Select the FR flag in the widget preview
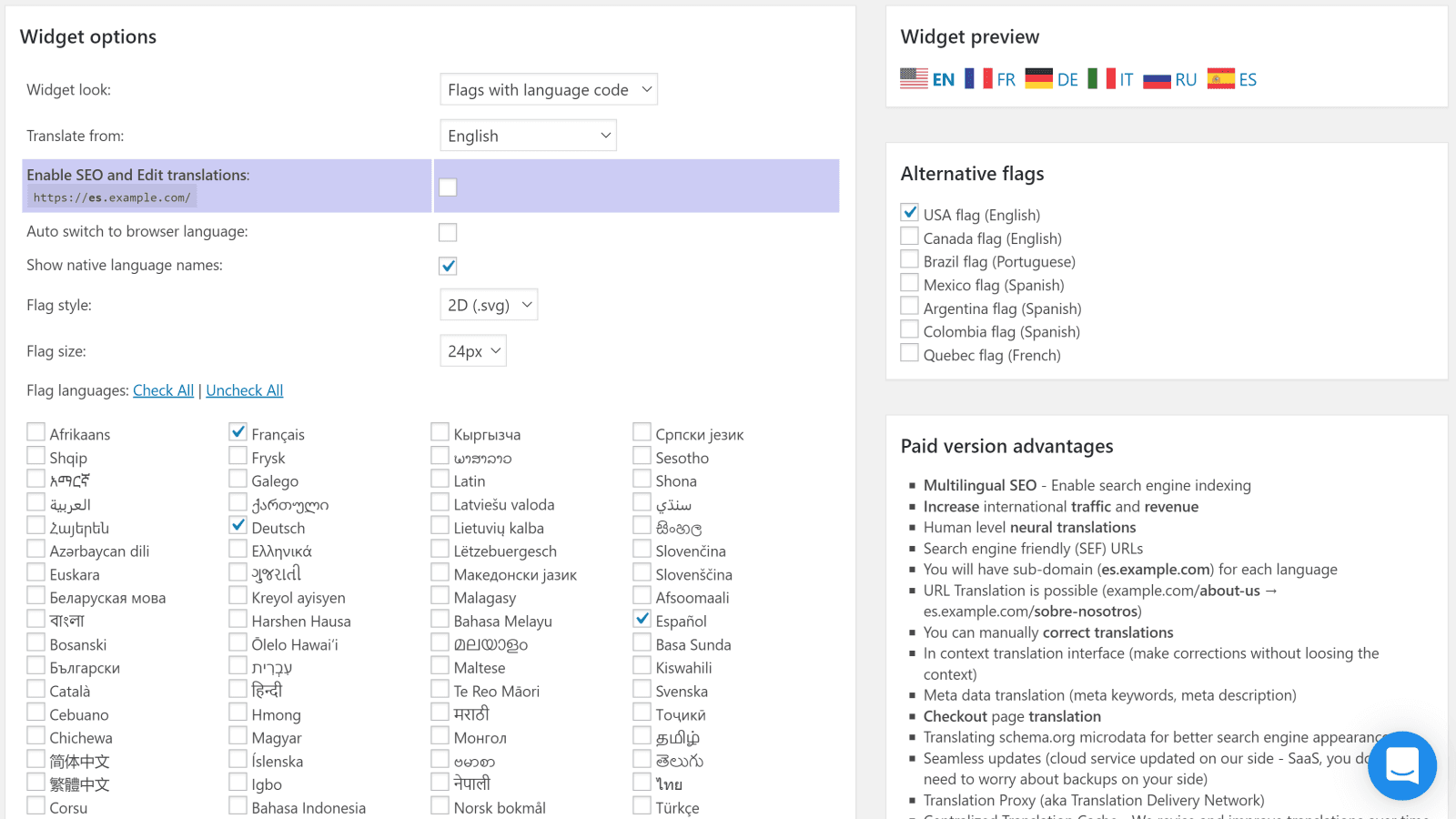Viewport: 1456px width, 819px height. (991, 78)
